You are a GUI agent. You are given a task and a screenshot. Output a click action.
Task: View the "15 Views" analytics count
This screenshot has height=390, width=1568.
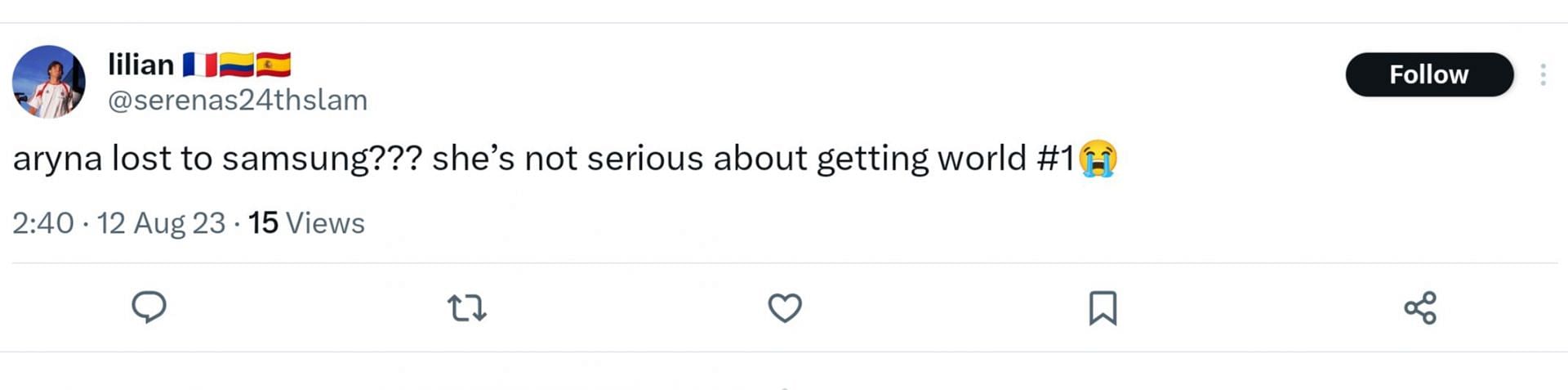306,223
